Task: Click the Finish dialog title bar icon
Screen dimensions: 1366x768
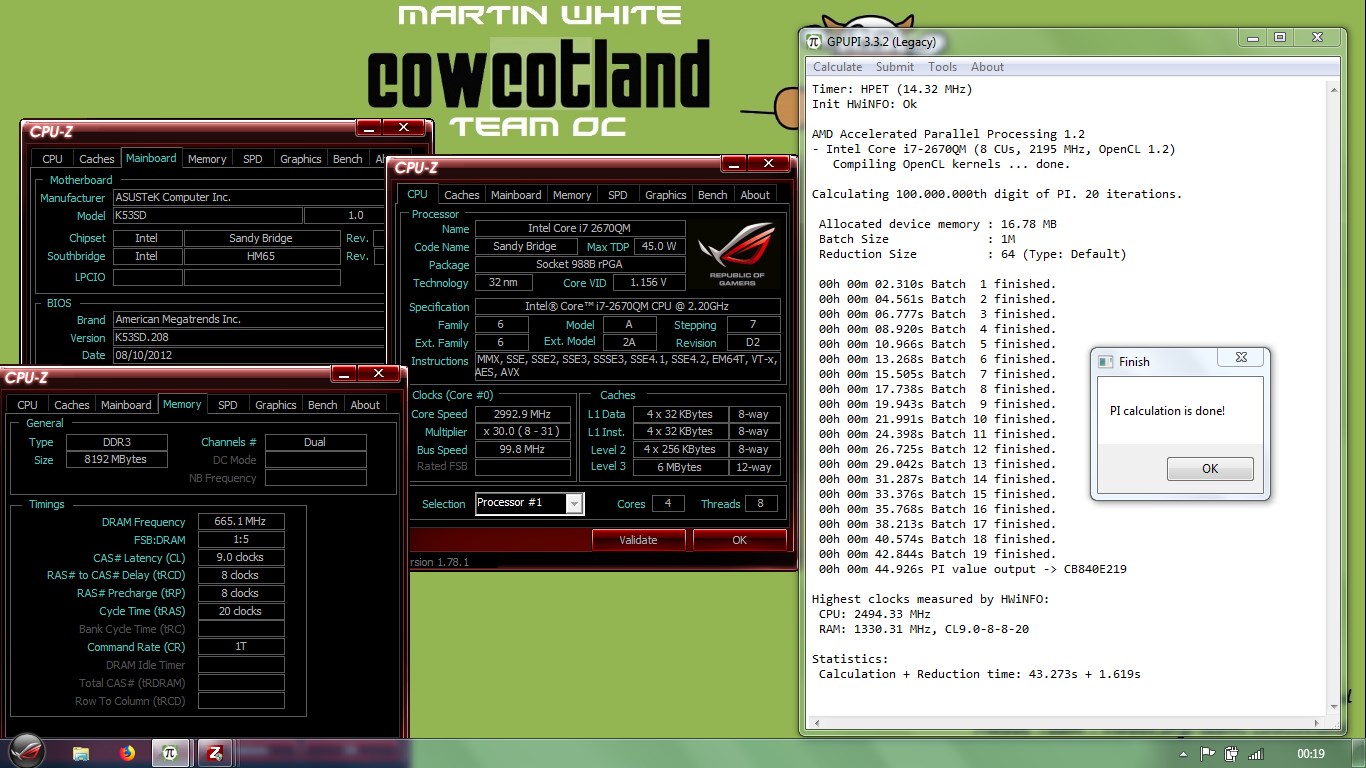Action: [1105, 361]
